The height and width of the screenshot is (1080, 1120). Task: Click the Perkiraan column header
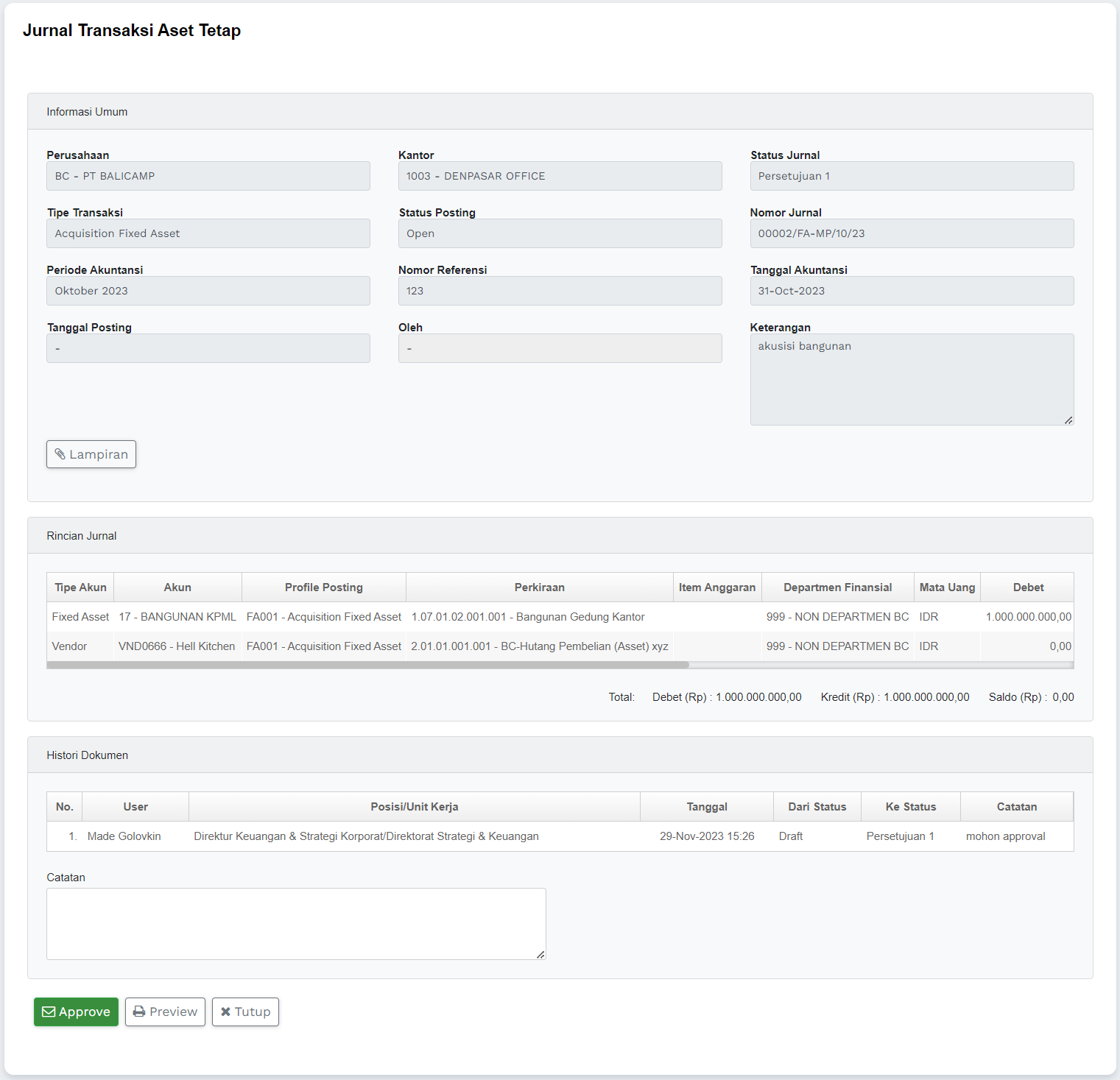(x=539, y=587)
